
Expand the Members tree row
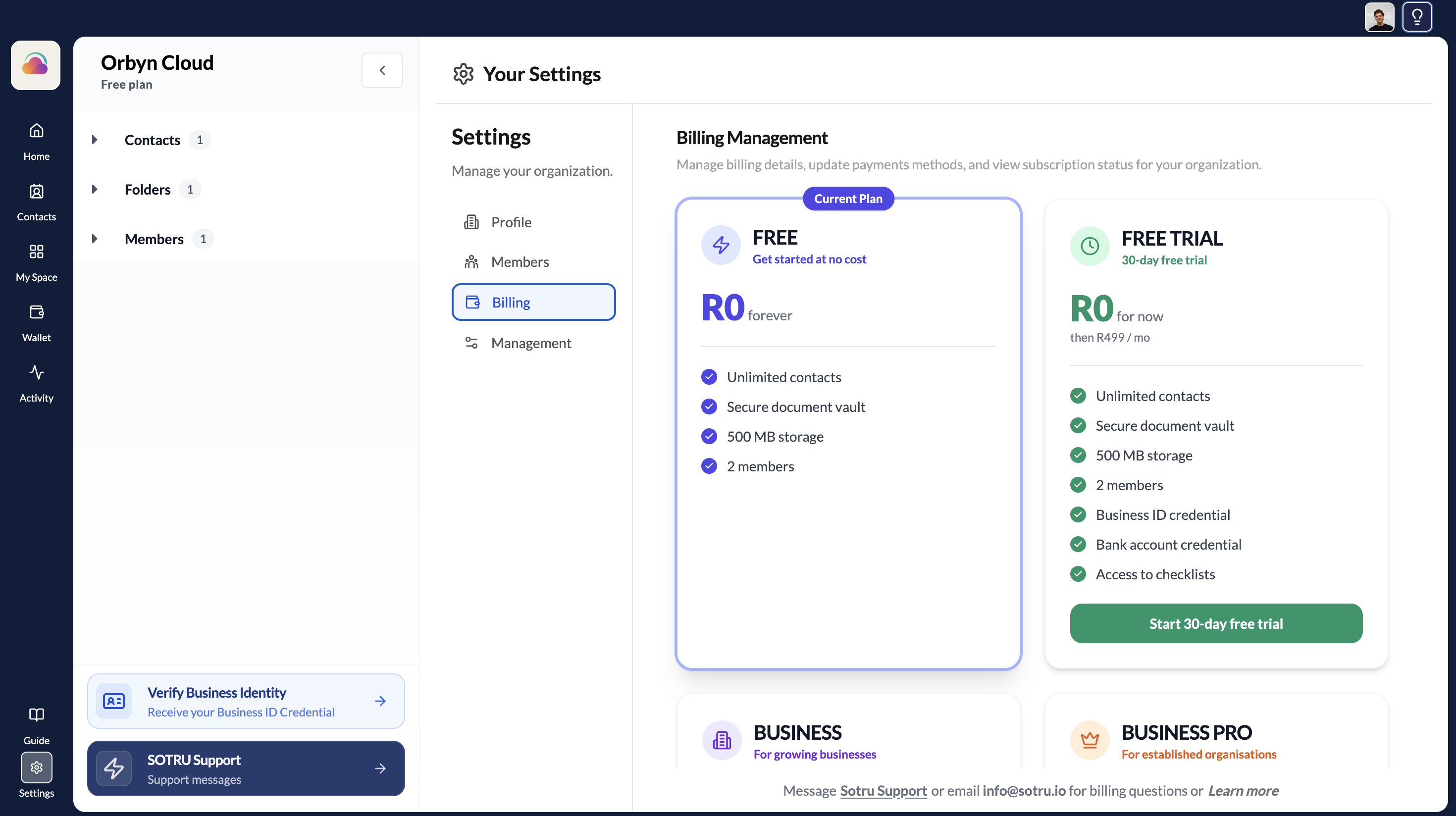click(x=95, y=239)
